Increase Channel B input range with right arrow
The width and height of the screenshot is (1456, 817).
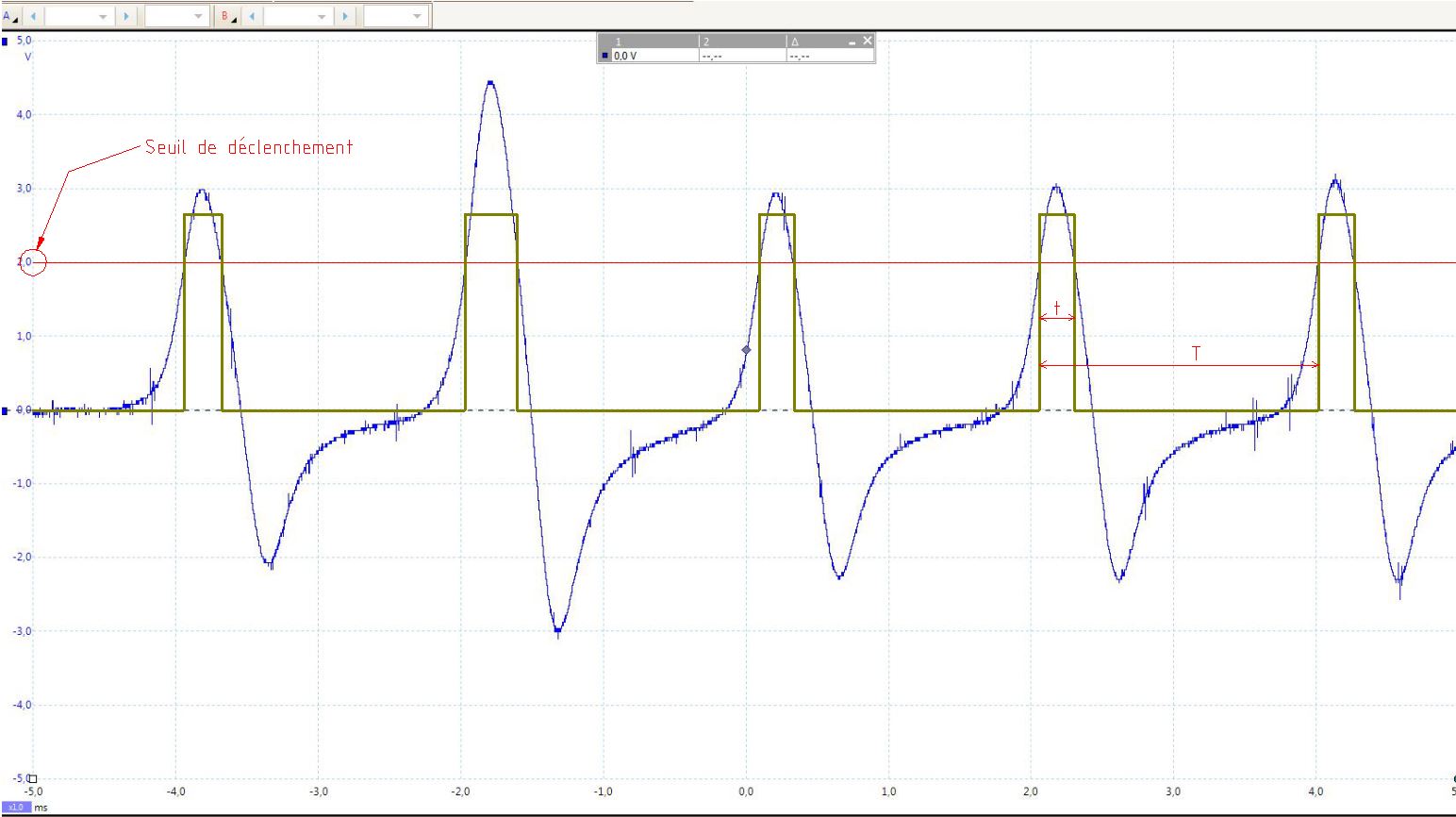(346, 16)
